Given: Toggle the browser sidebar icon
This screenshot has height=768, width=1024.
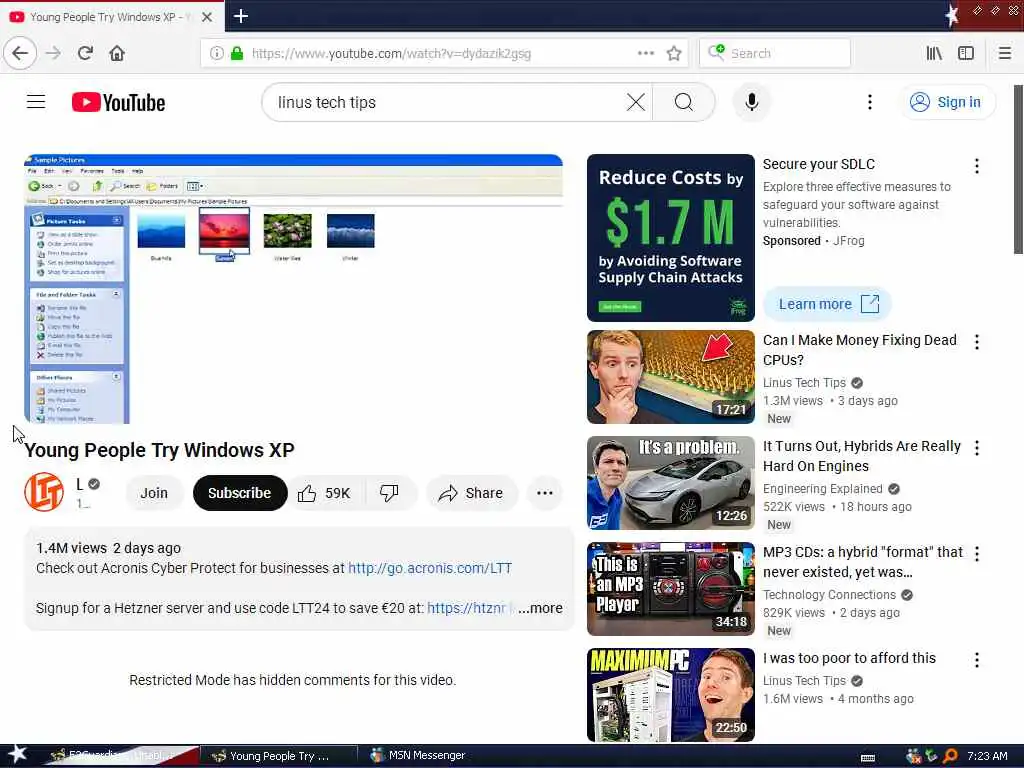Looking at the screenshot, I should [x=966, y=53].
